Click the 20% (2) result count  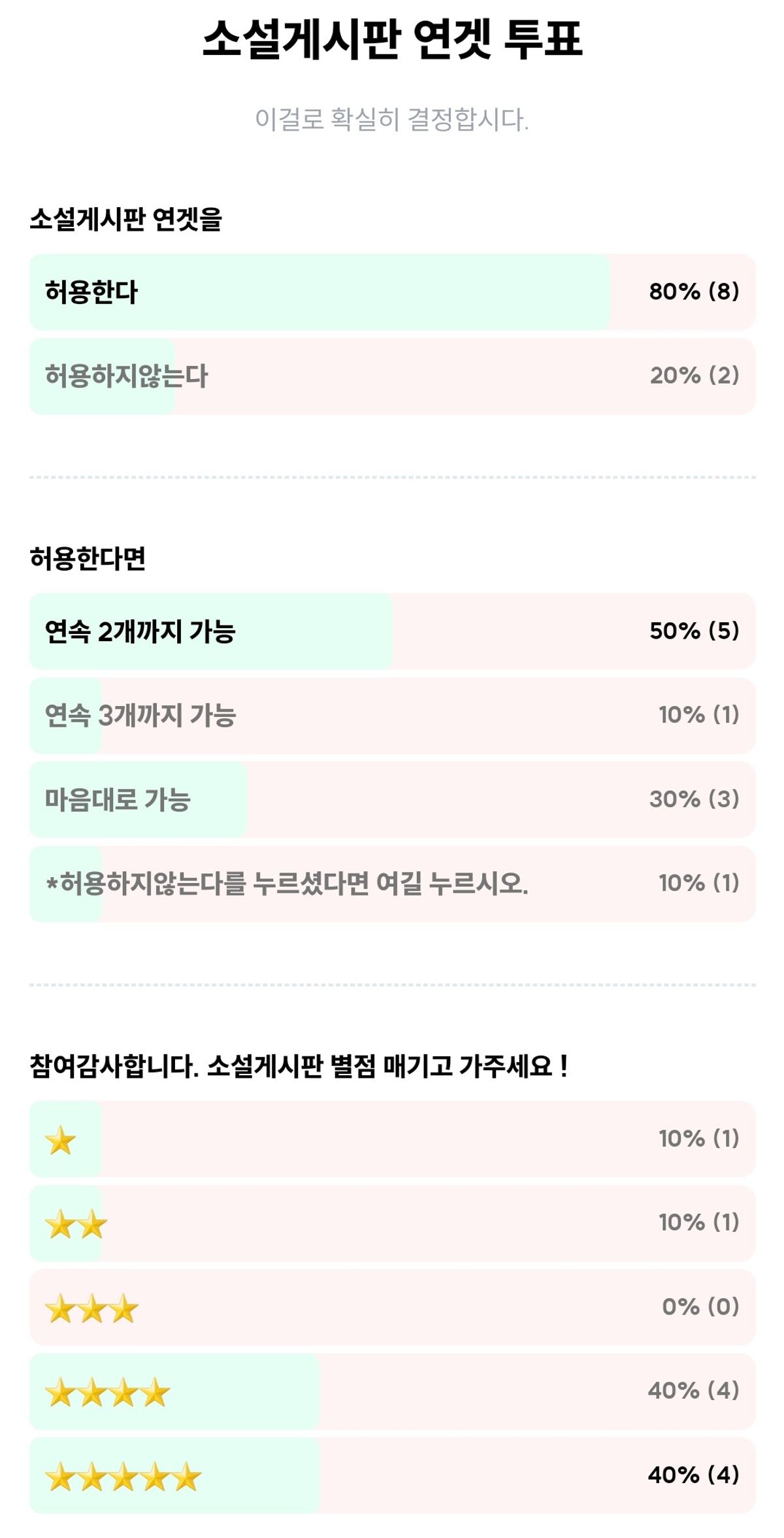point(694,376)
